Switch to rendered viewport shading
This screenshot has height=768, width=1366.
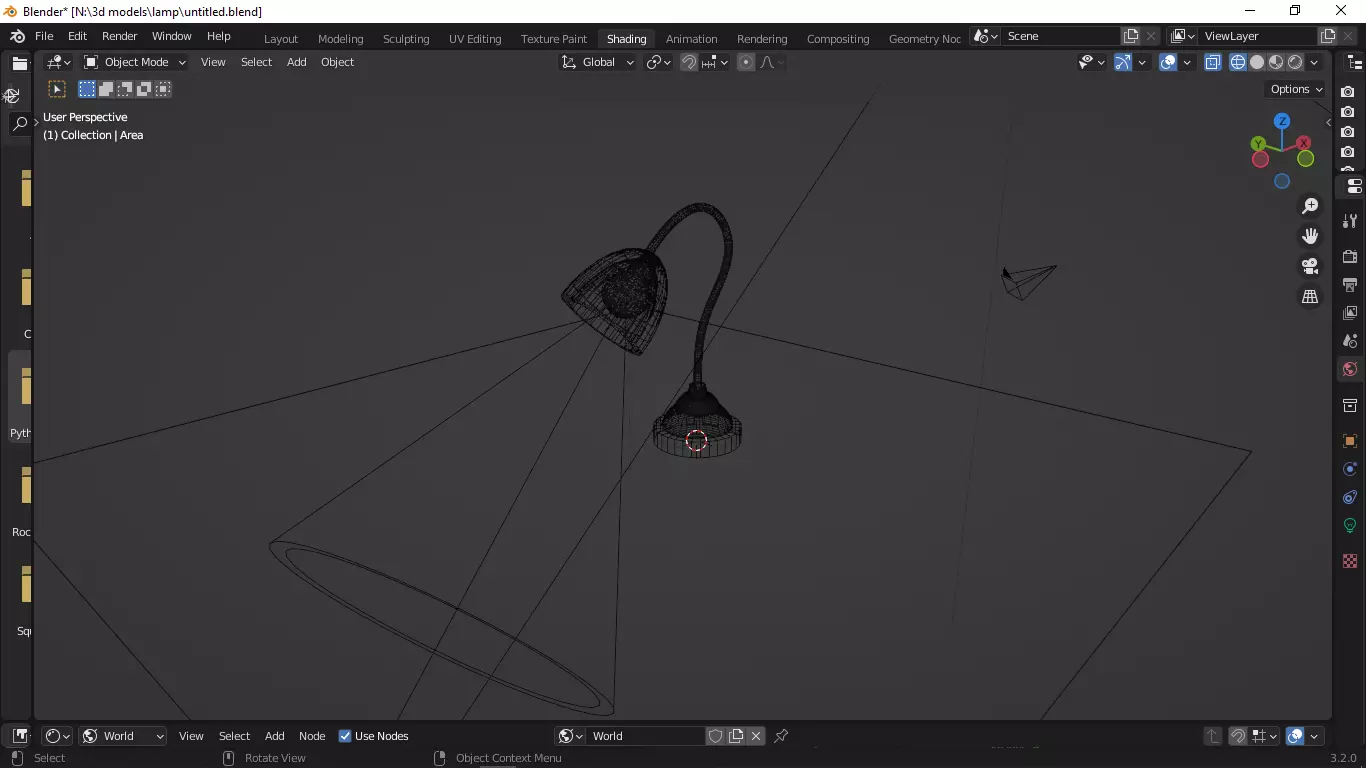click(x=1295, y=62)
